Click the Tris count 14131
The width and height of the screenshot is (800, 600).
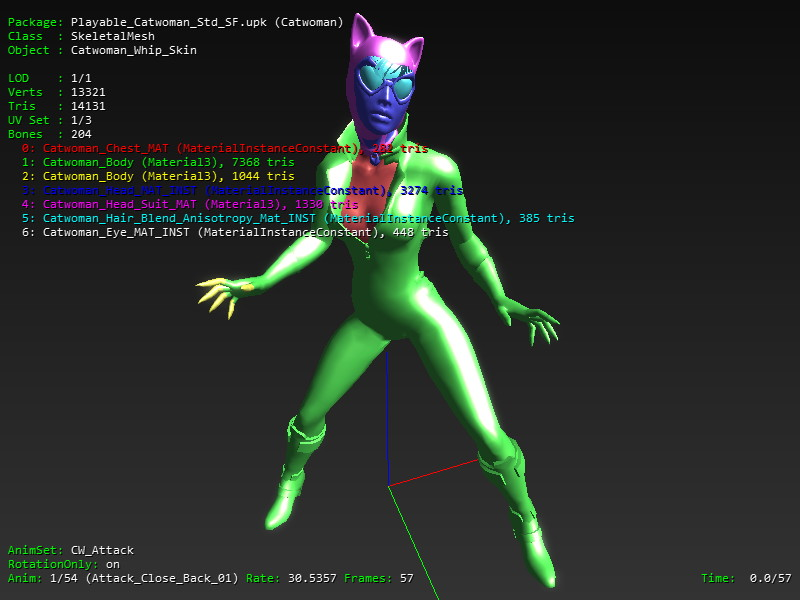pyautogui.click(x=88, y=106)
